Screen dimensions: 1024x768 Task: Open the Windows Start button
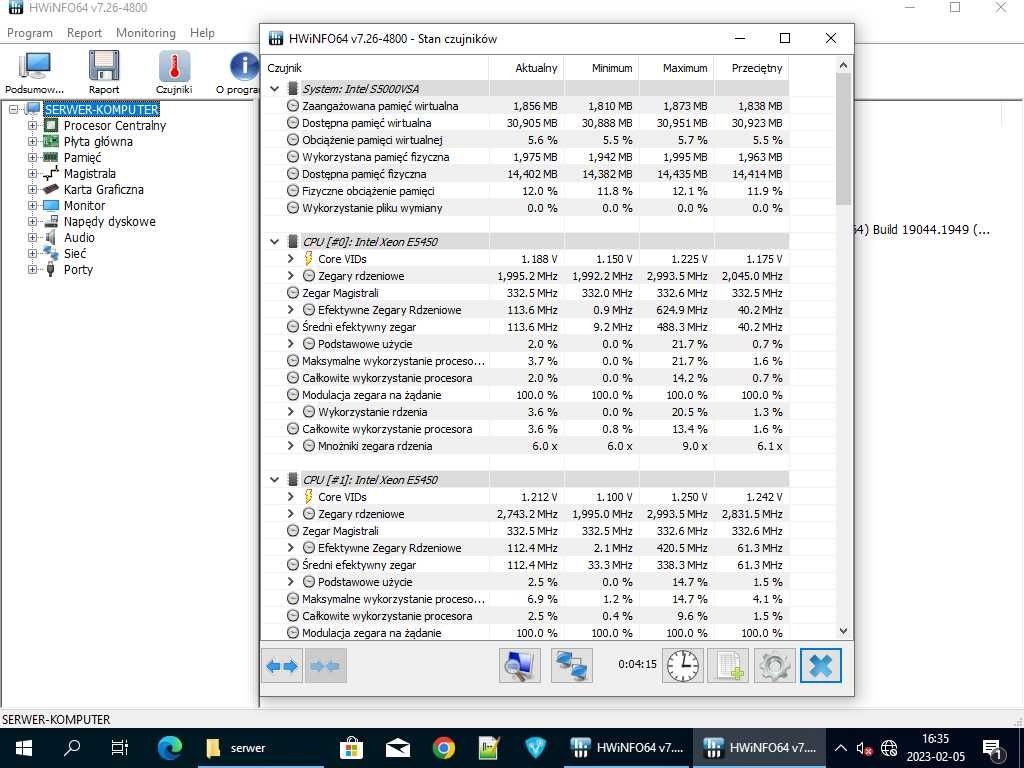(24, 748)
